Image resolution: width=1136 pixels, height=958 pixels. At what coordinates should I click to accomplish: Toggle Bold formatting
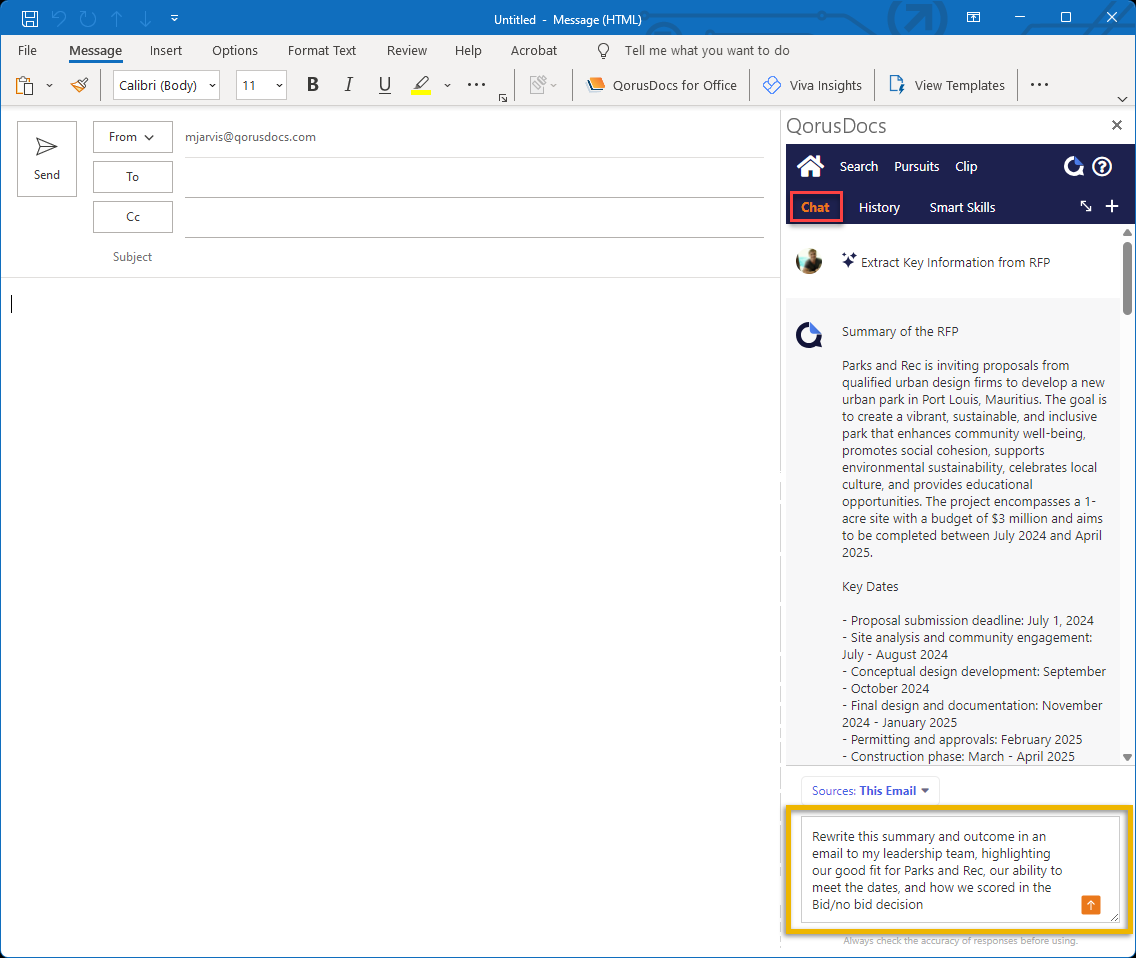[313, 85]
